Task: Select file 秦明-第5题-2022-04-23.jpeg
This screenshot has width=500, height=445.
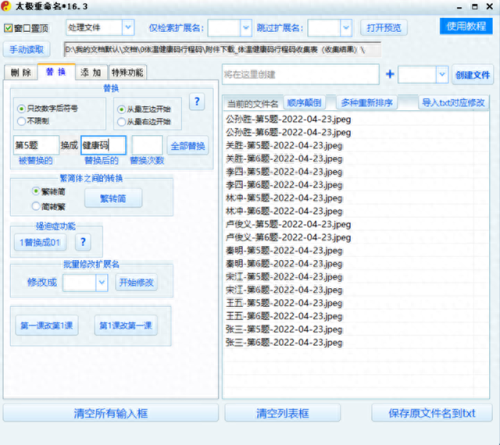Action: pos(284,251)
